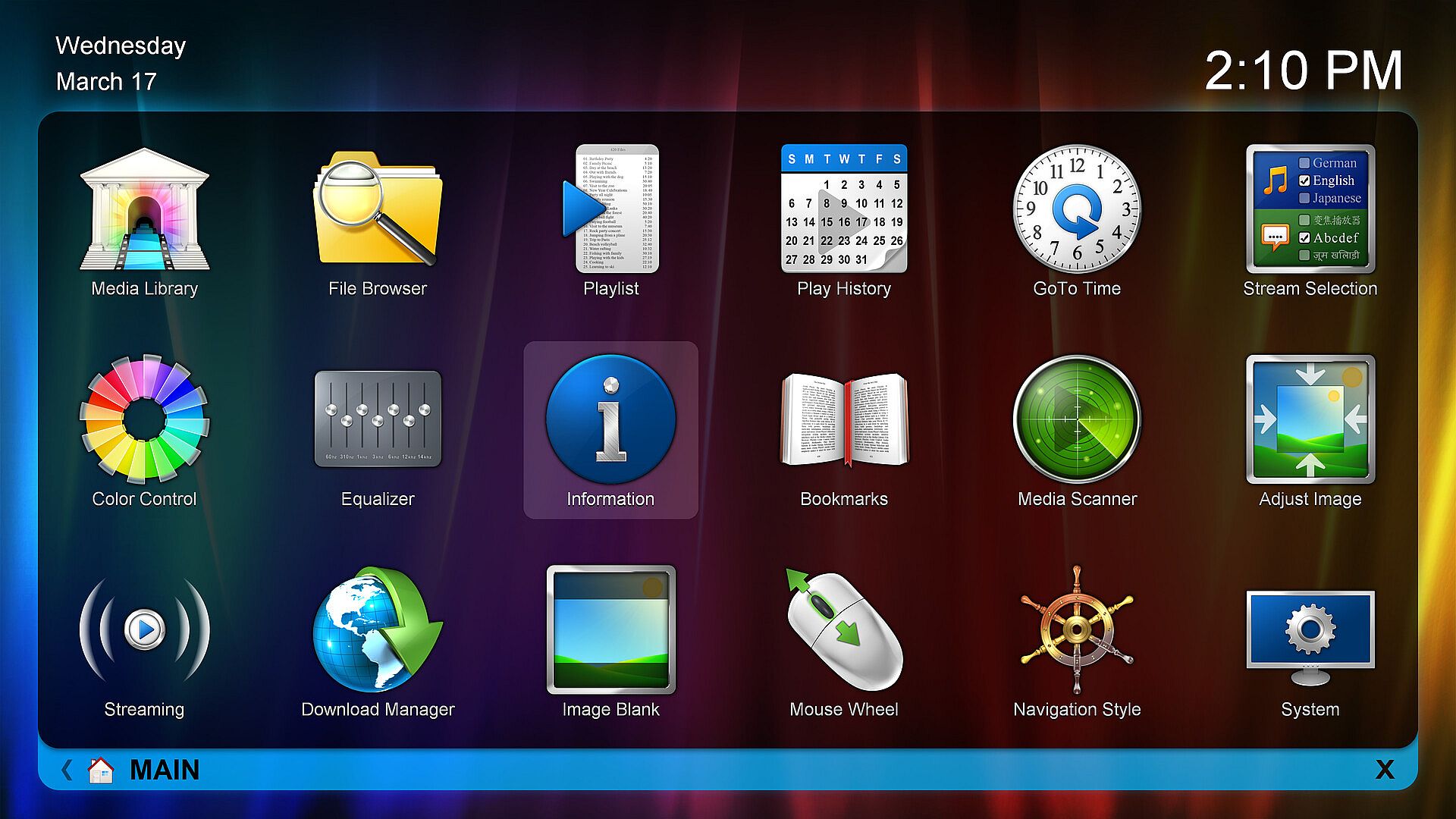This screenshot has height=819, width=1456.
Task: Open Navigation Style ship wheel
Action: coord(1077,629)
